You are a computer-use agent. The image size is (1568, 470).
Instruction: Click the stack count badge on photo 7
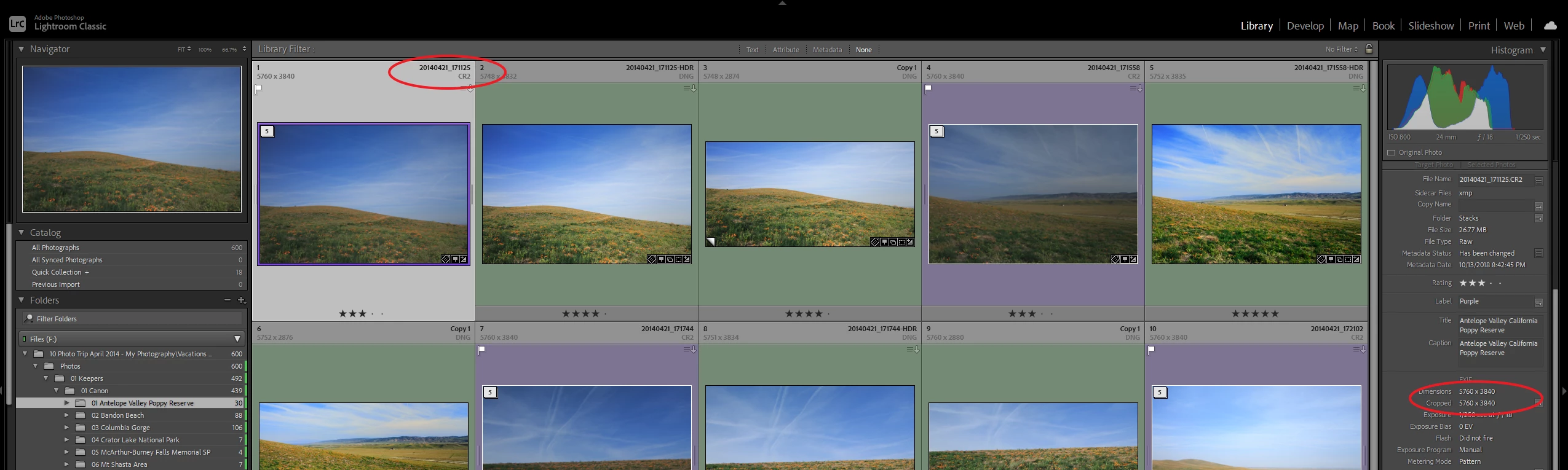490,392
